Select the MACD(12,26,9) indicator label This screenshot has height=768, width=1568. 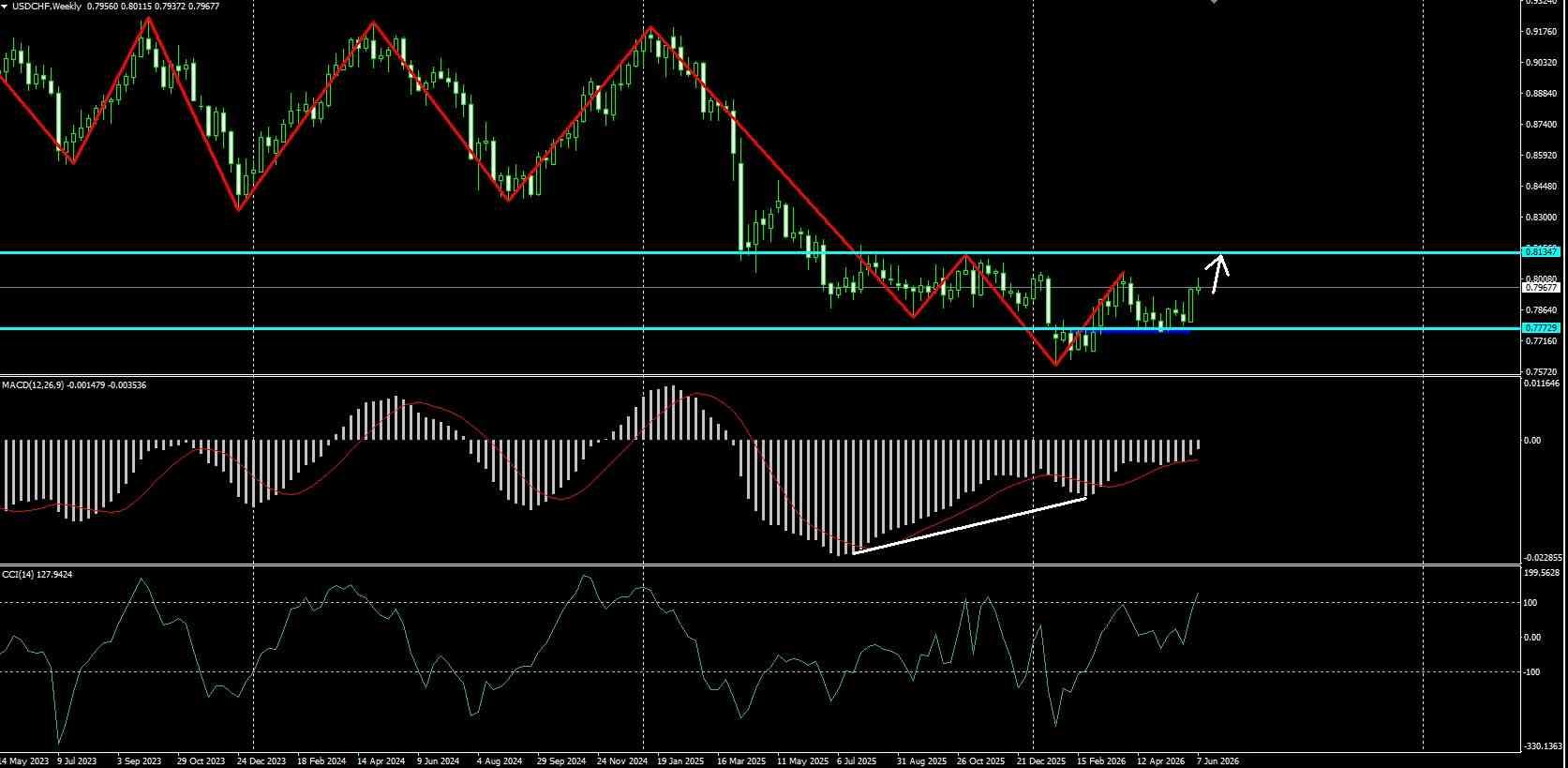[35, 384]
